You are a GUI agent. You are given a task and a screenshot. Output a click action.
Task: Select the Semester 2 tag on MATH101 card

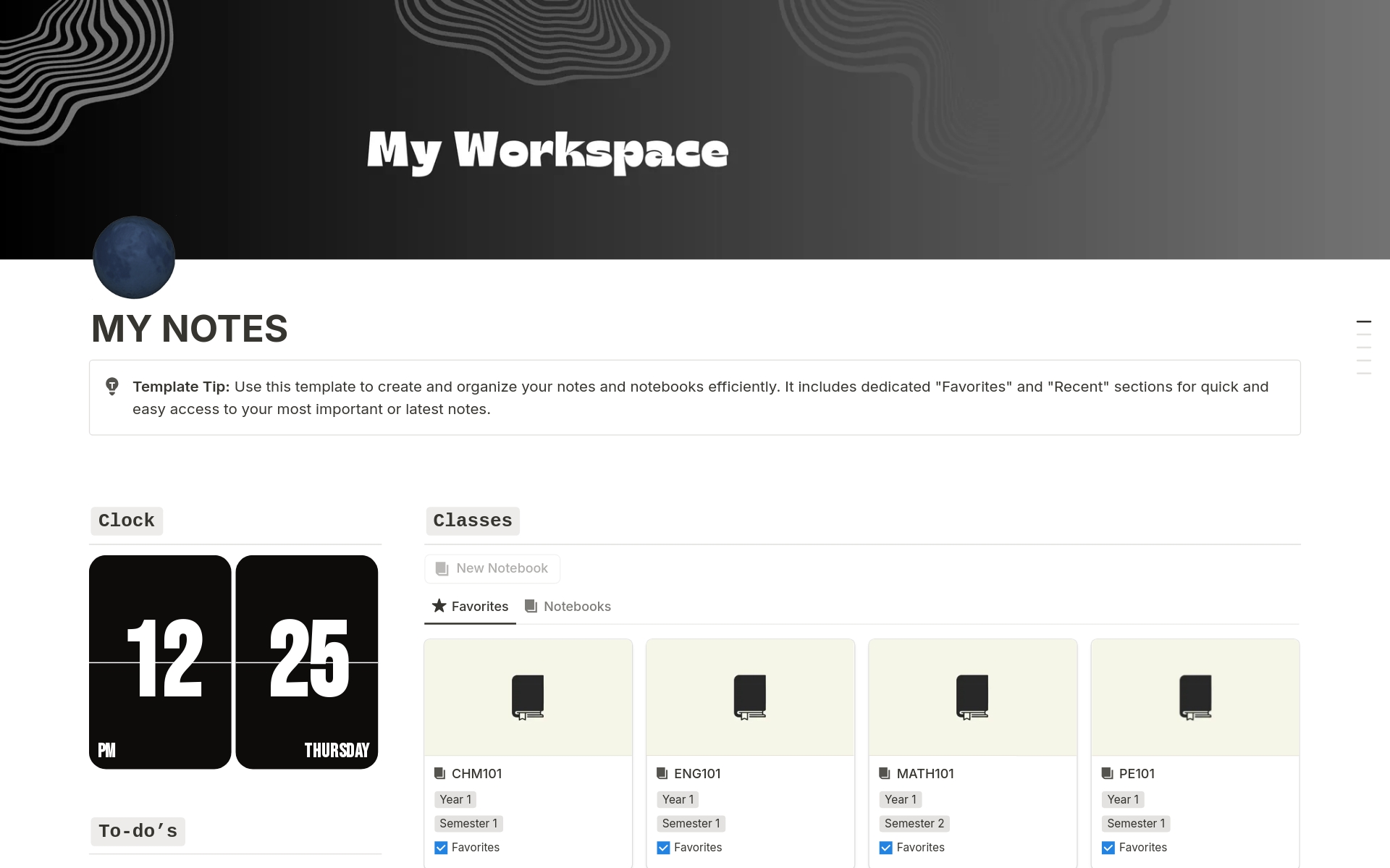[914, 823]
